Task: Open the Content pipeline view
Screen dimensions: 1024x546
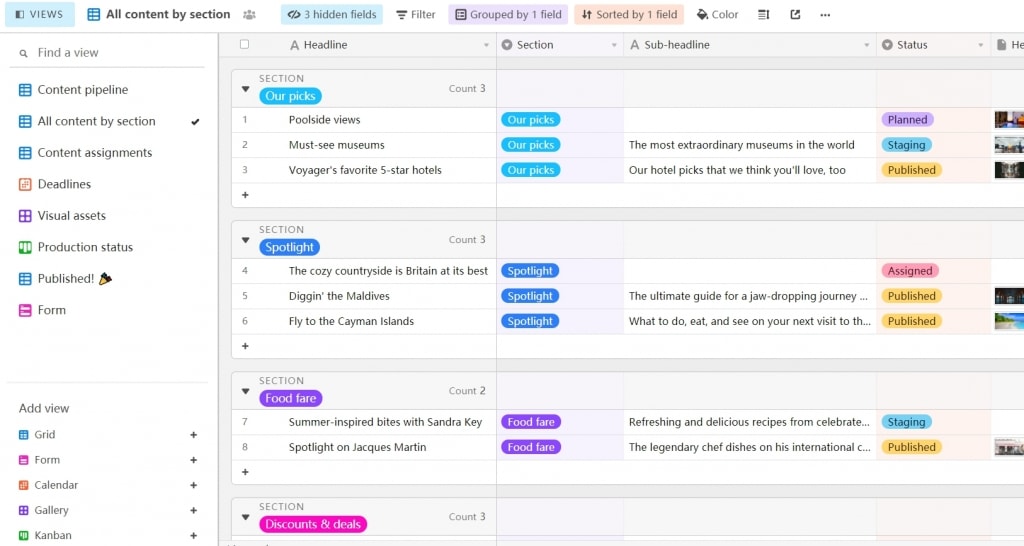Action: (83, 90)
